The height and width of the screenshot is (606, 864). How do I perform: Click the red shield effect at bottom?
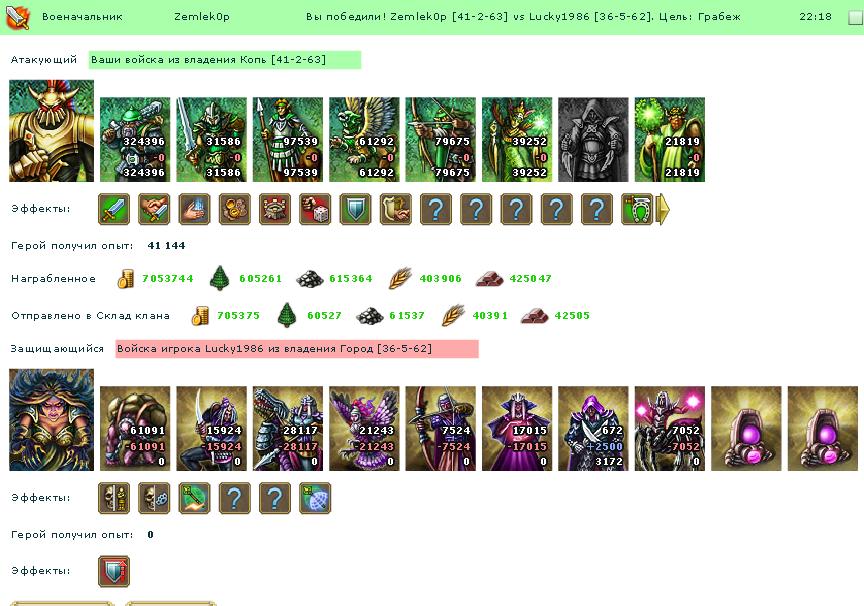(114, 571)
